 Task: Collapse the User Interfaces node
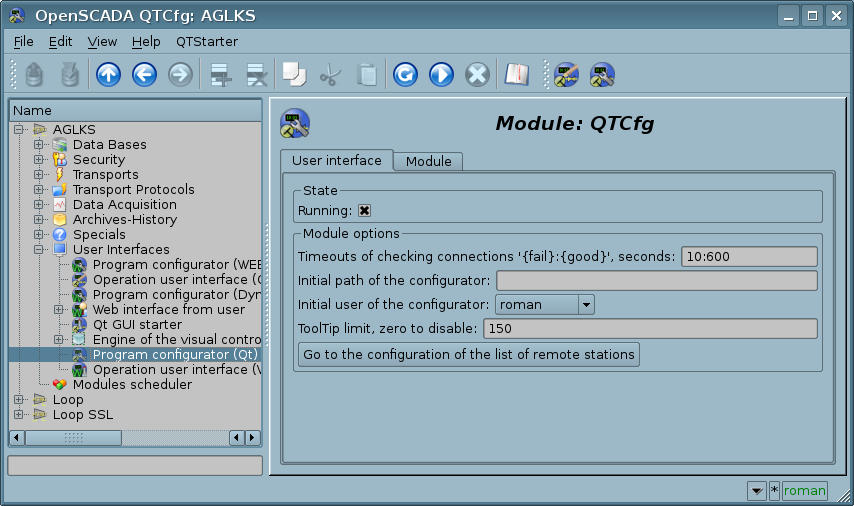pos(38,249)
